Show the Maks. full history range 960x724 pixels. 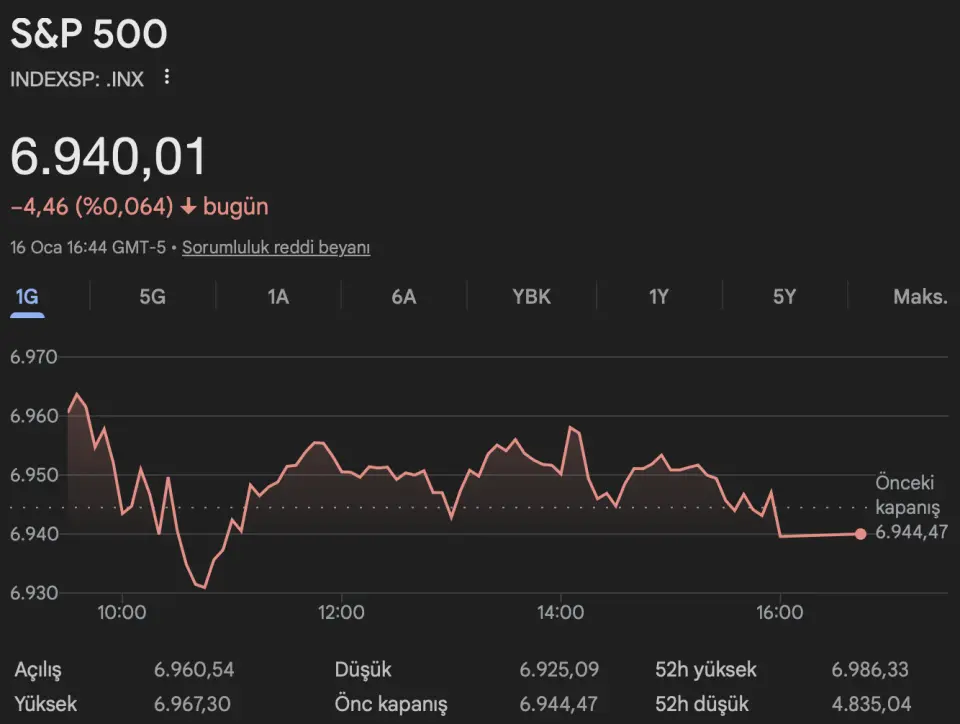coord(919,297)
